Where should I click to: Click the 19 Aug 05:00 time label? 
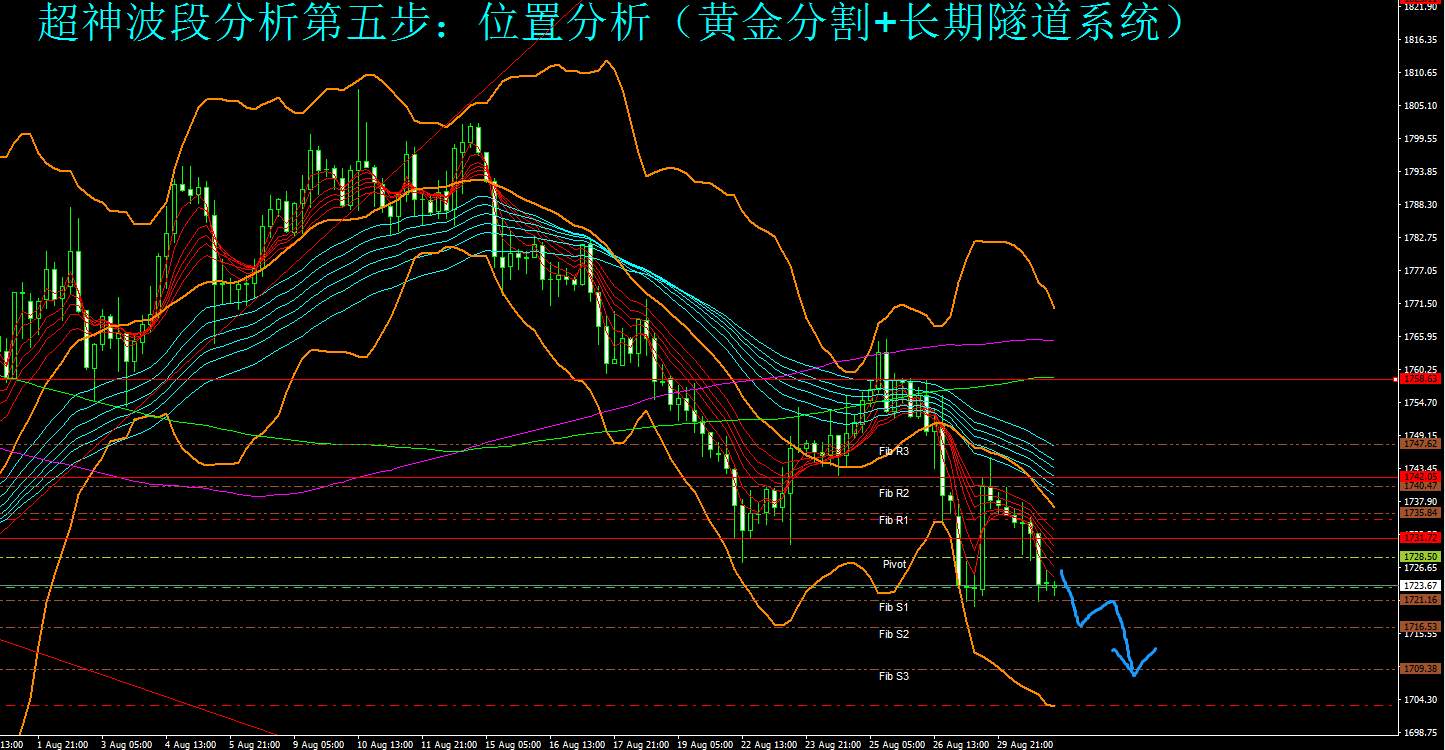click(707, 744)
